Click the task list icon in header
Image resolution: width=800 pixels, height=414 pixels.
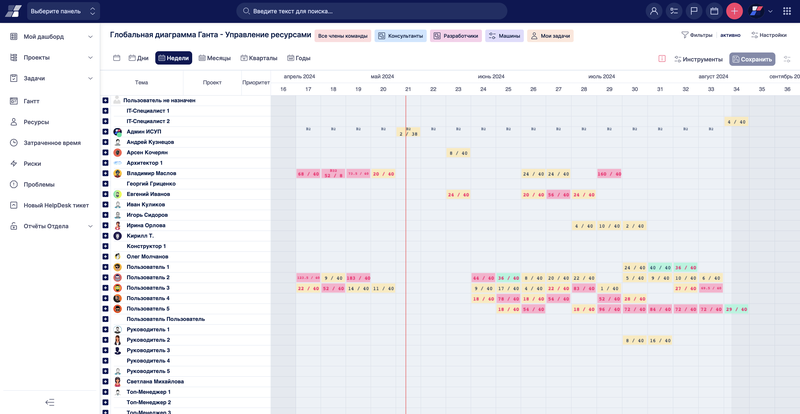pyautogui.click(x=674, y=11)
